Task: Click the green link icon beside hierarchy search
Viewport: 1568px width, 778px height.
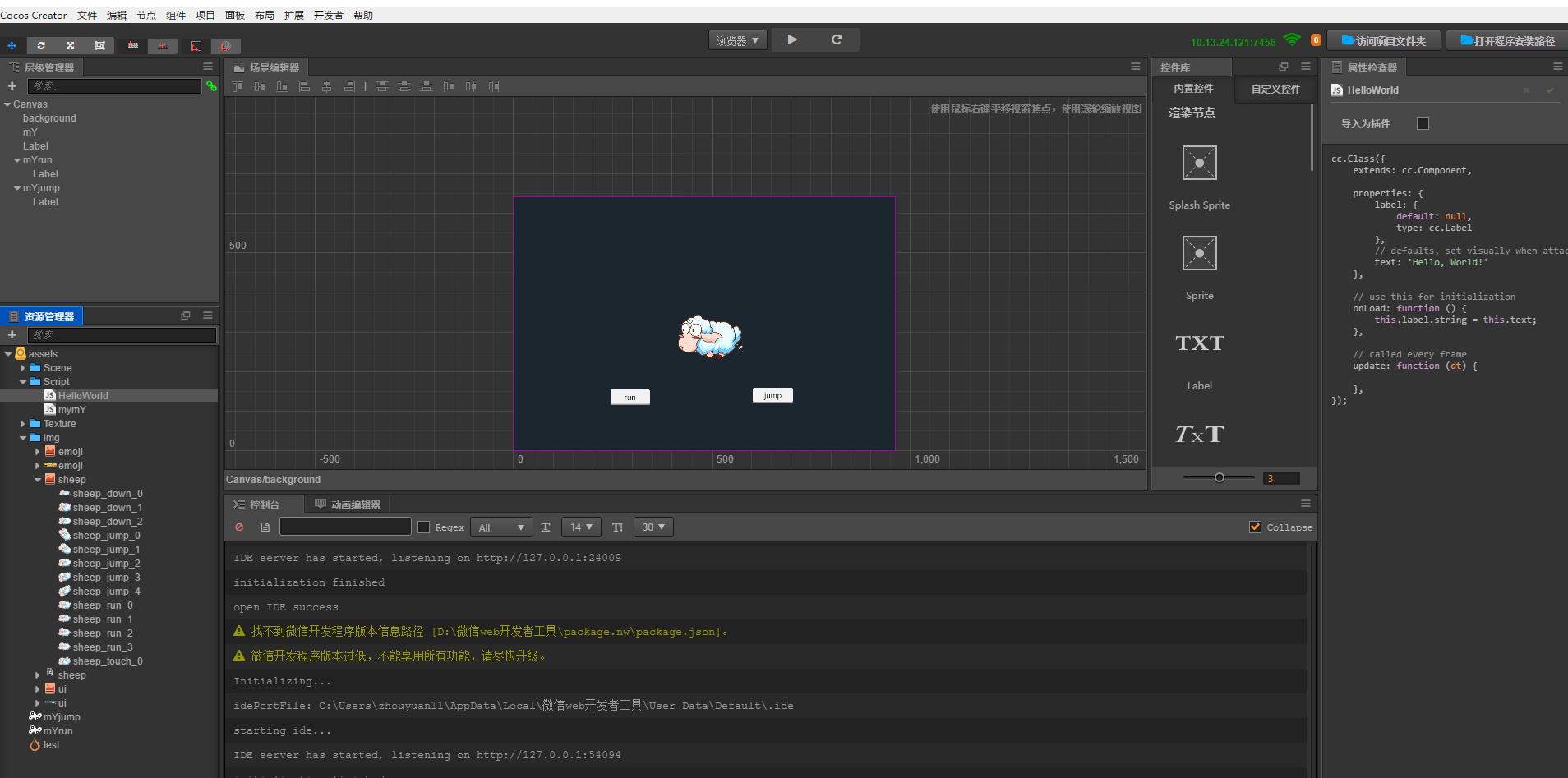Action: 211,85
